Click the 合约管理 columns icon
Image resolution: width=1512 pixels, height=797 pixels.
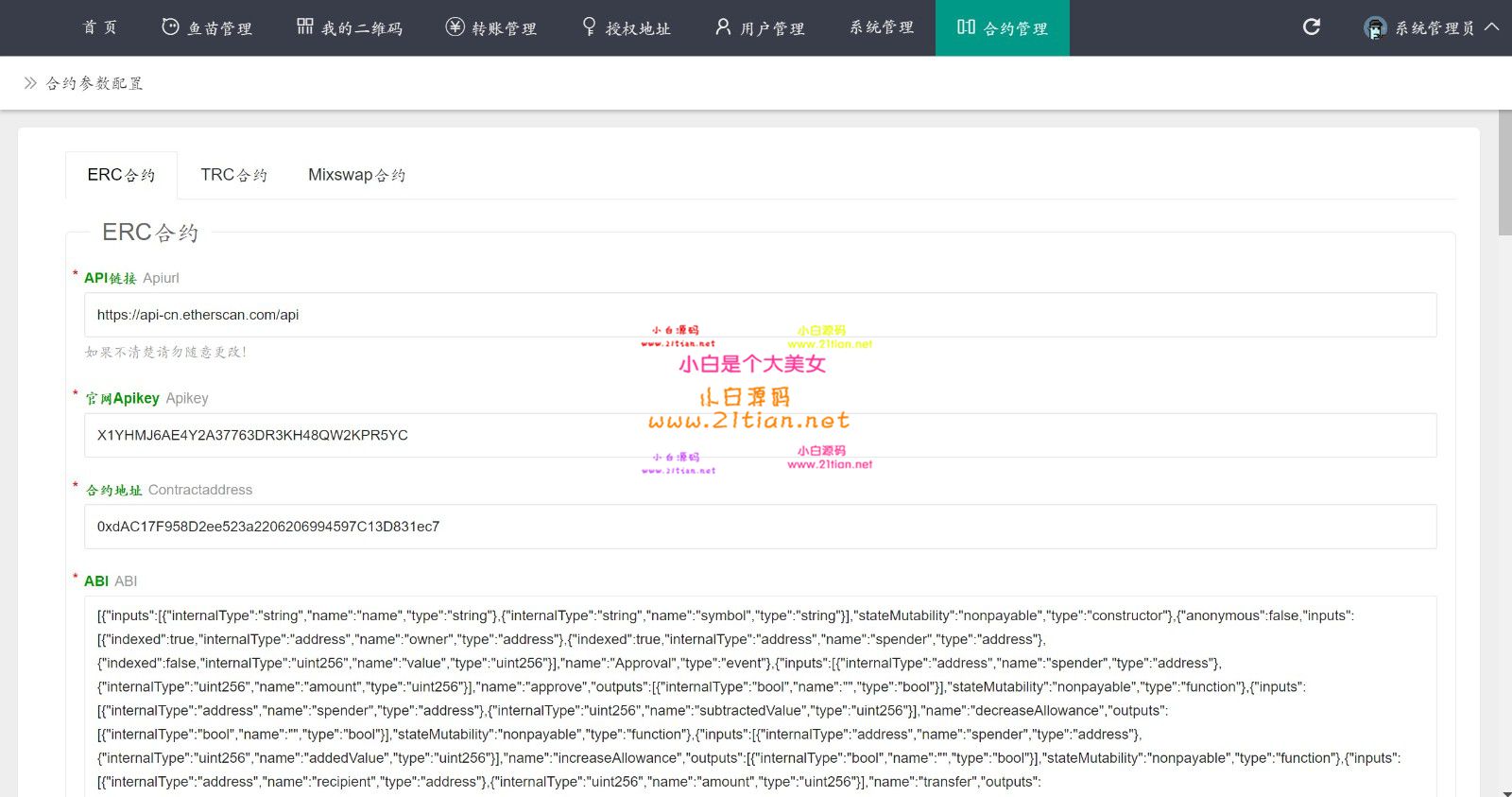click(966, 27)
